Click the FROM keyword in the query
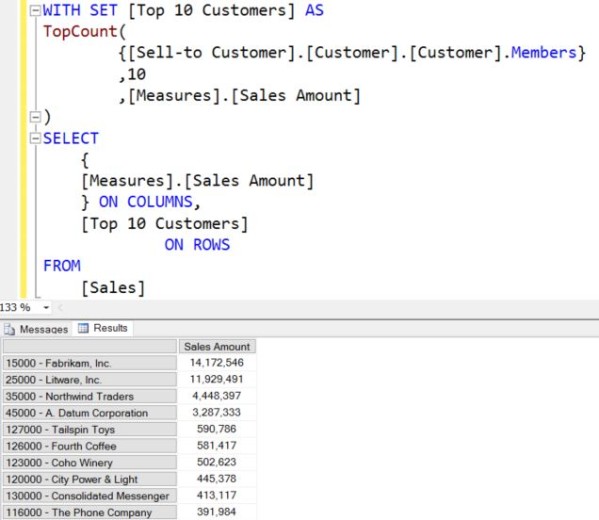This screenshot has width=599, height=520. pos(62,266)
